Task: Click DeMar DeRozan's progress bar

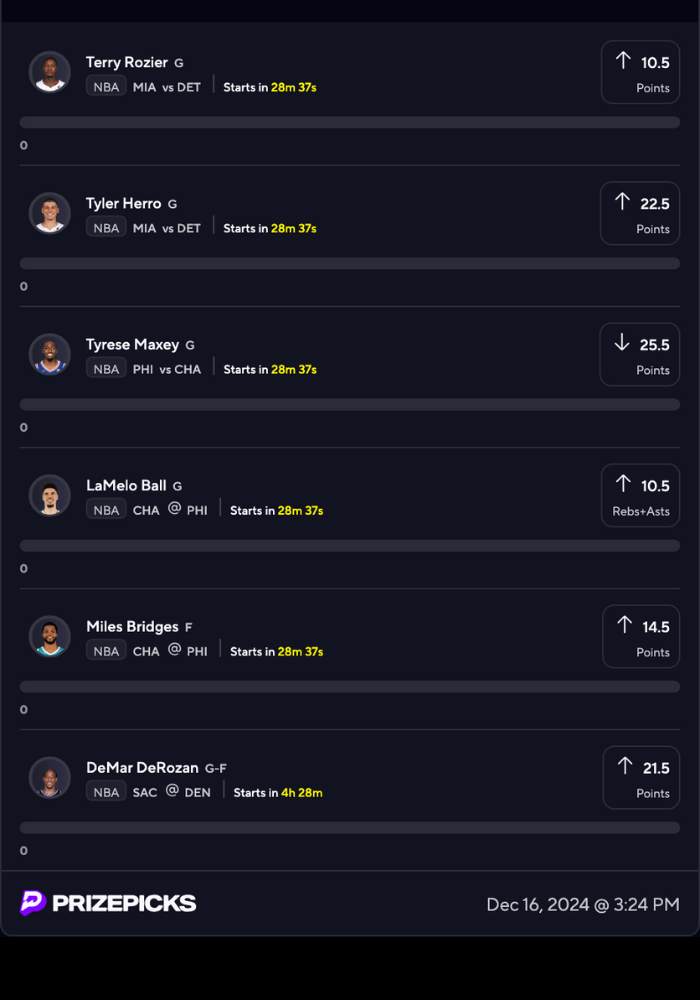Action: [350, 827]
